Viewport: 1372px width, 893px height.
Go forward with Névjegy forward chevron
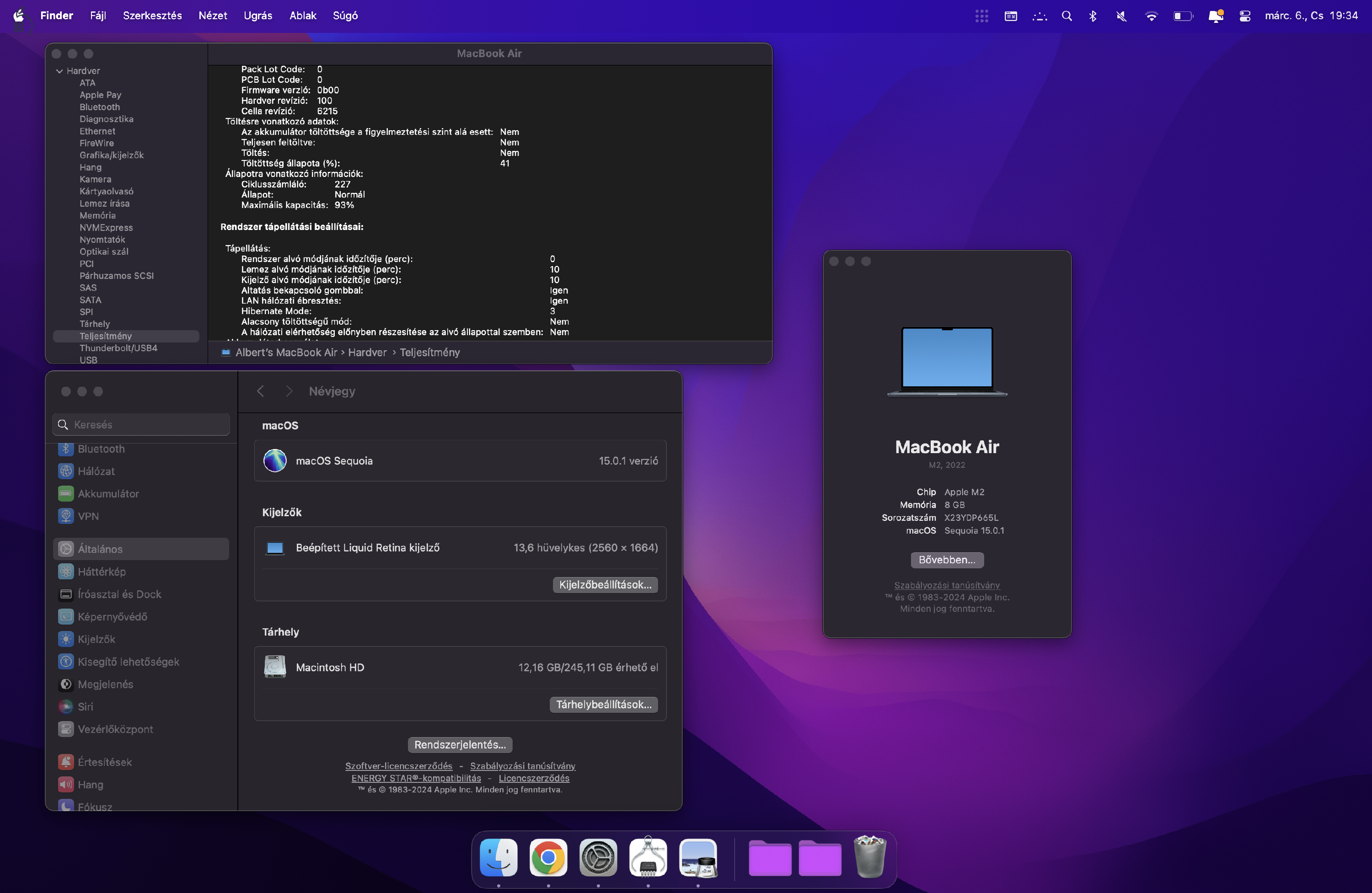pyautogui.click(x=289, y=391)
